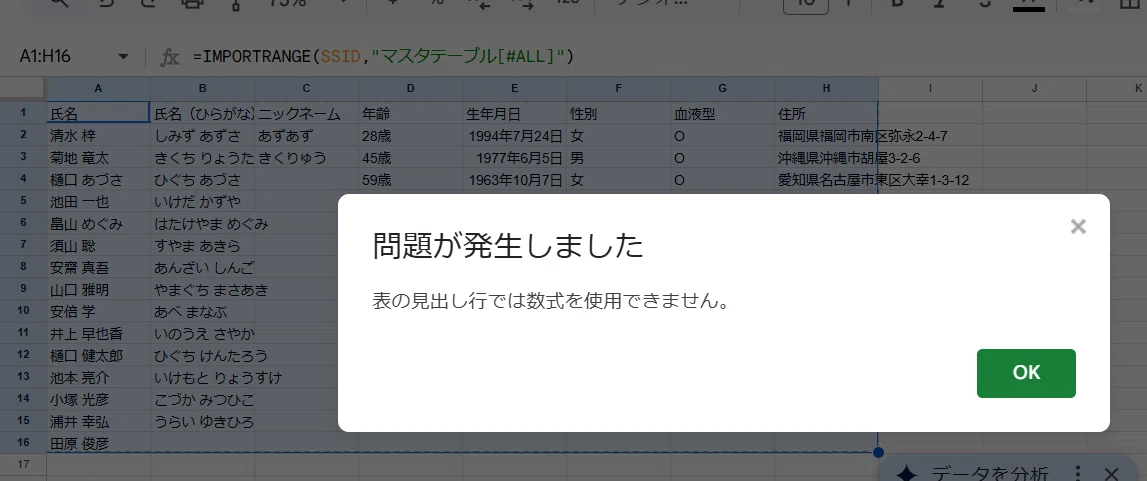Click the nickname cell きくりゅう
This screenshot has width=1147, height=481.
point(306,157)
